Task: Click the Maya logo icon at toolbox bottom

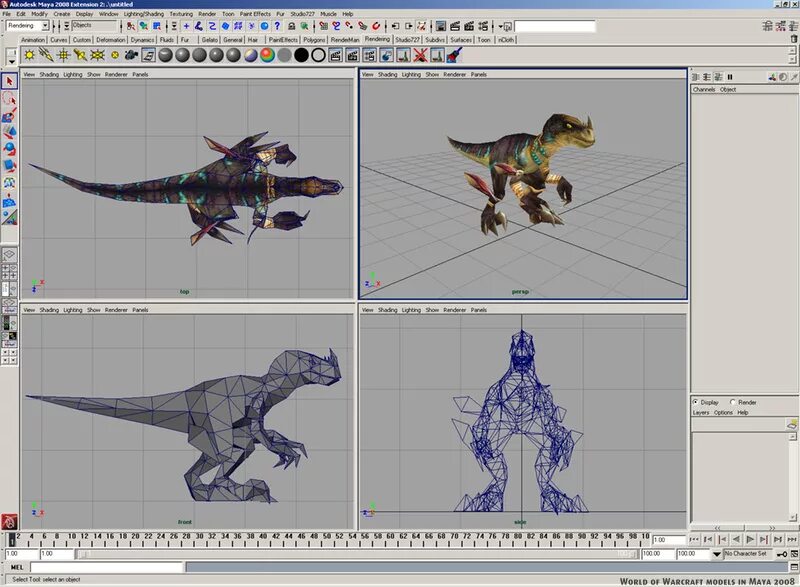Action: coord(9,521)
